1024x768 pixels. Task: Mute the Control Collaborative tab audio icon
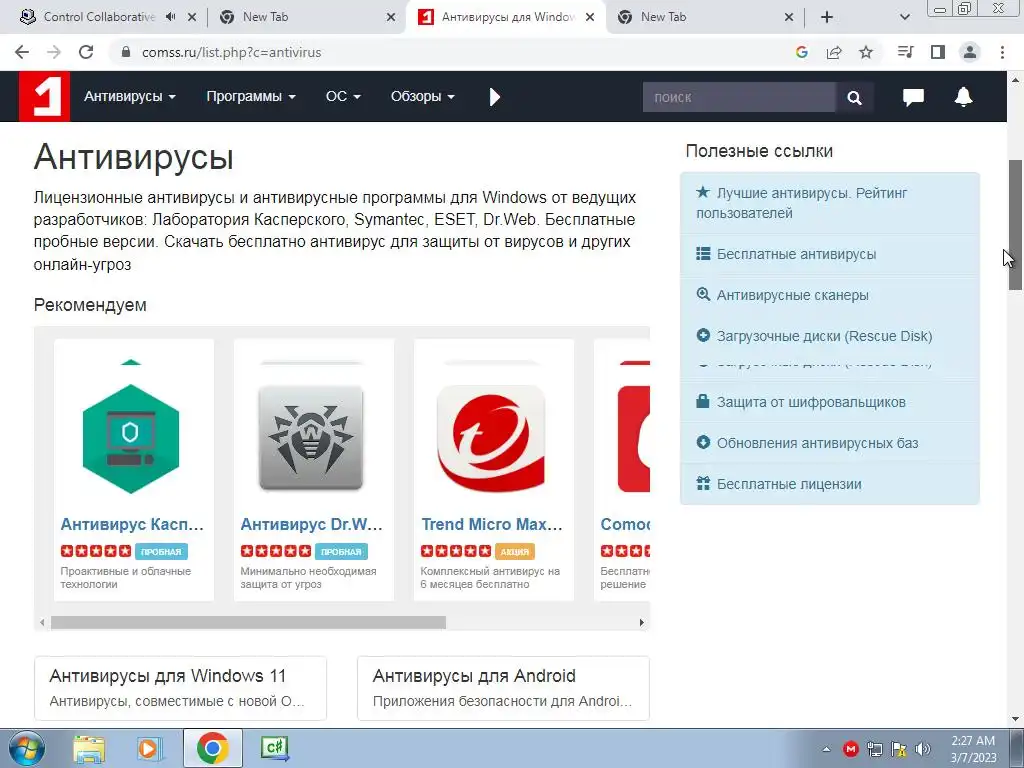click(170, 17)
